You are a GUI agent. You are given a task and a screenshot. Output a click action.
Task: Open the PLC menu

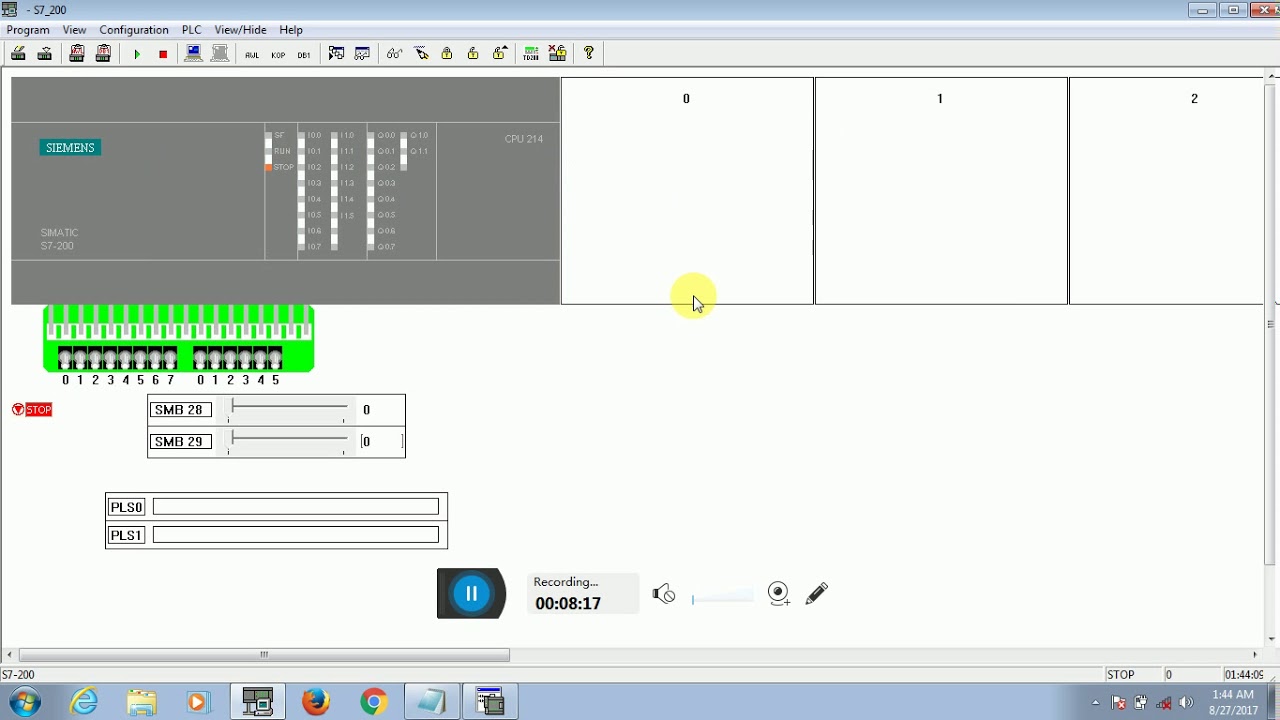pos(191,30)
